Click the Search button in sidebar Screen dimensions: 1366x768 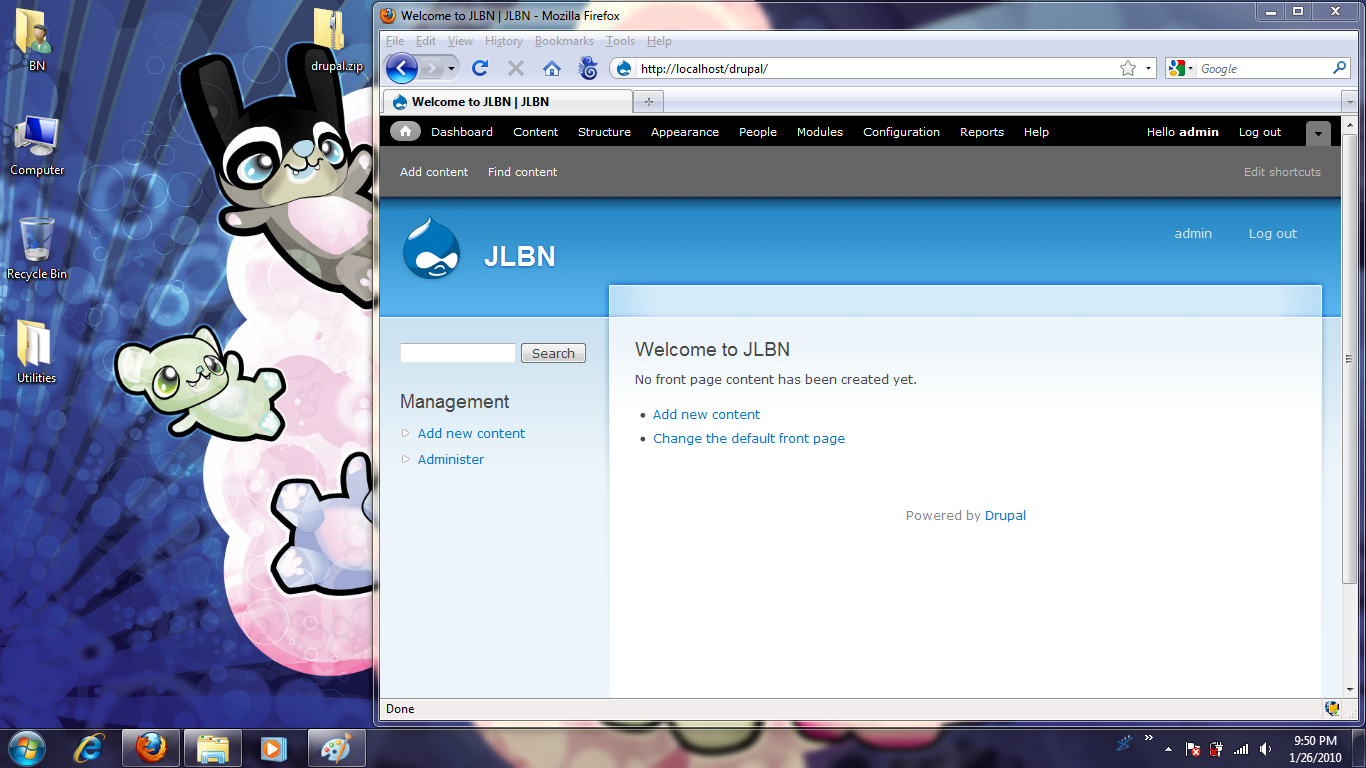coord(553,353)
